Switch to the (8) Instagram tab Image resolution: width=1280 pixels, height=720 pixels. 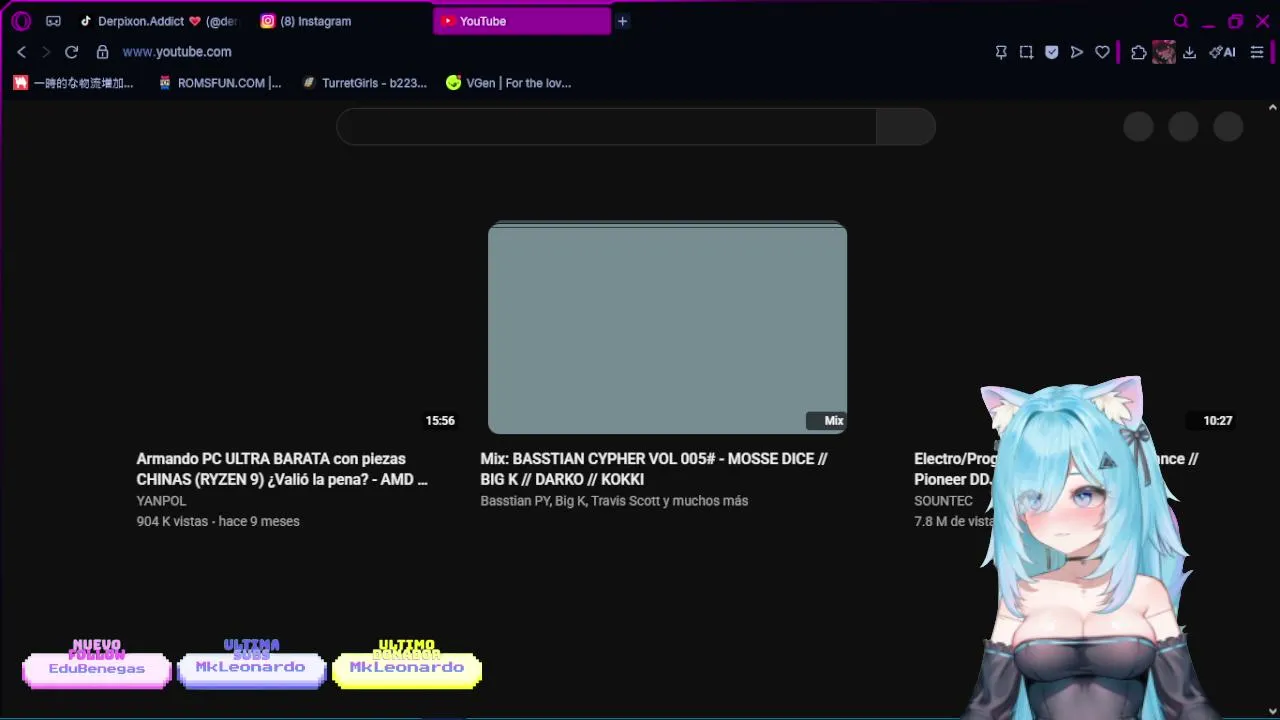click(339, 21)
